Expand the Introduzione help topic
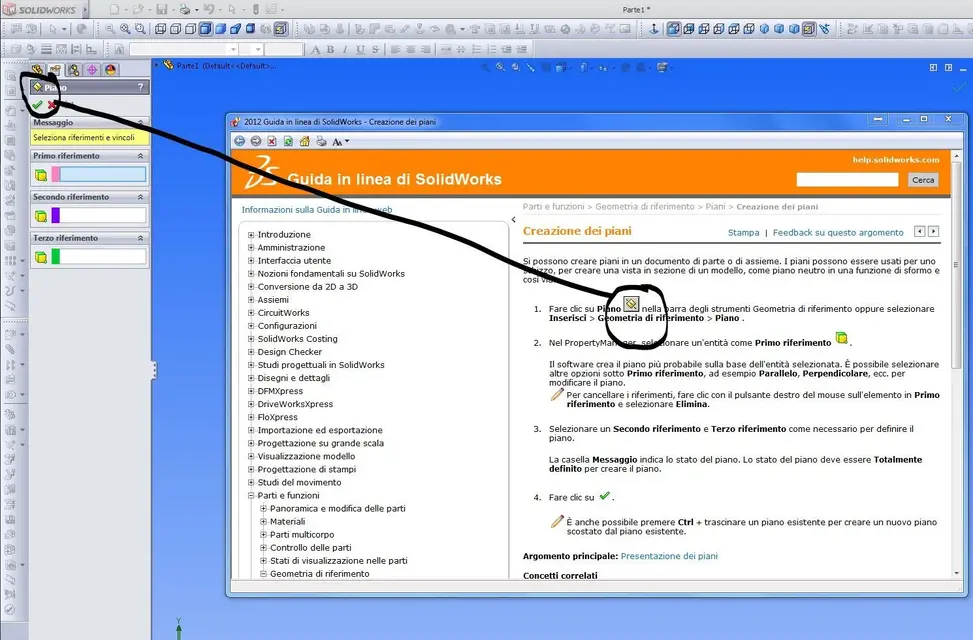The height and width of the screenshot is (640, 973). click(x=251, y=235)
